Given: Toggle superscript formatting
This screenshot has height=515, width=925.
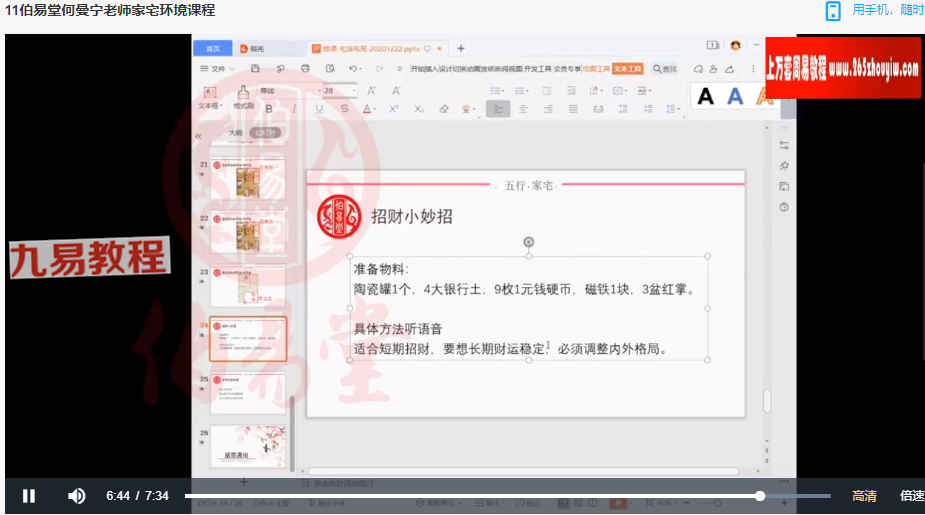Looking at the screenshot, I should tap(393, 109).
